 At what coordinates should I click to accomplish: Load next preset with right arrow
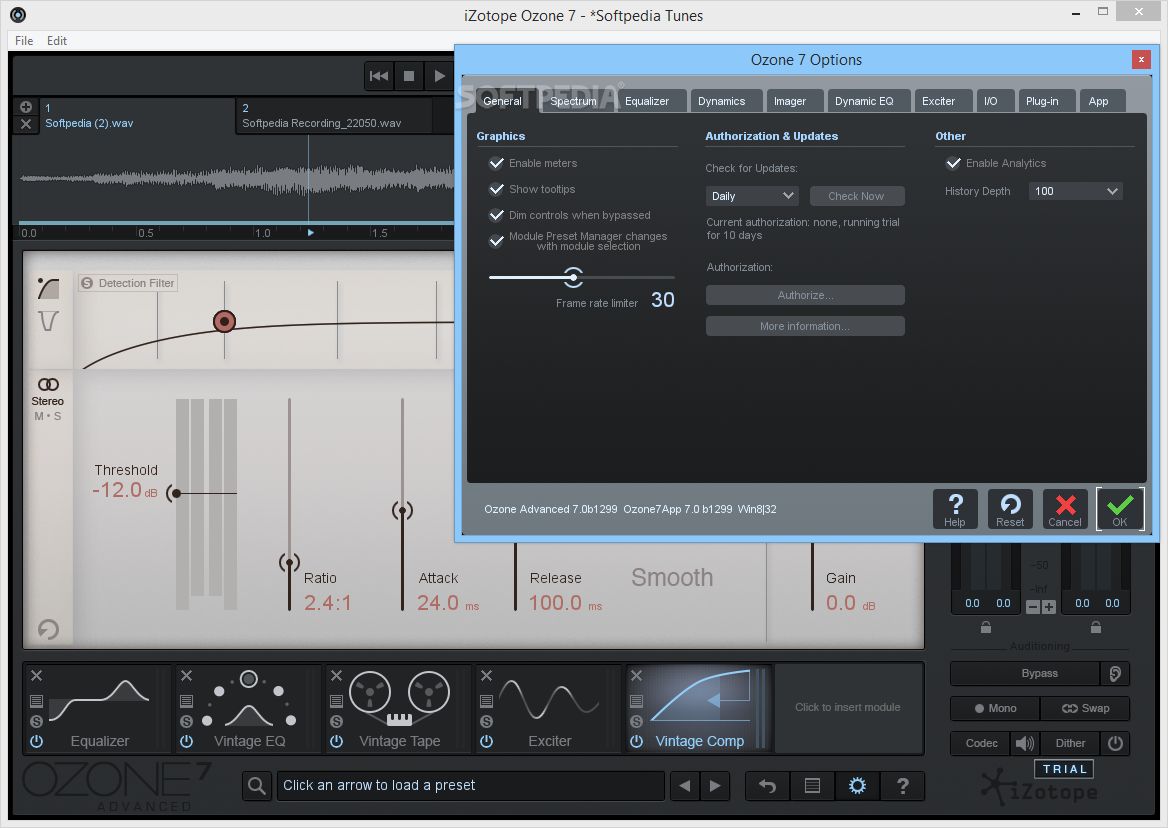715,786
